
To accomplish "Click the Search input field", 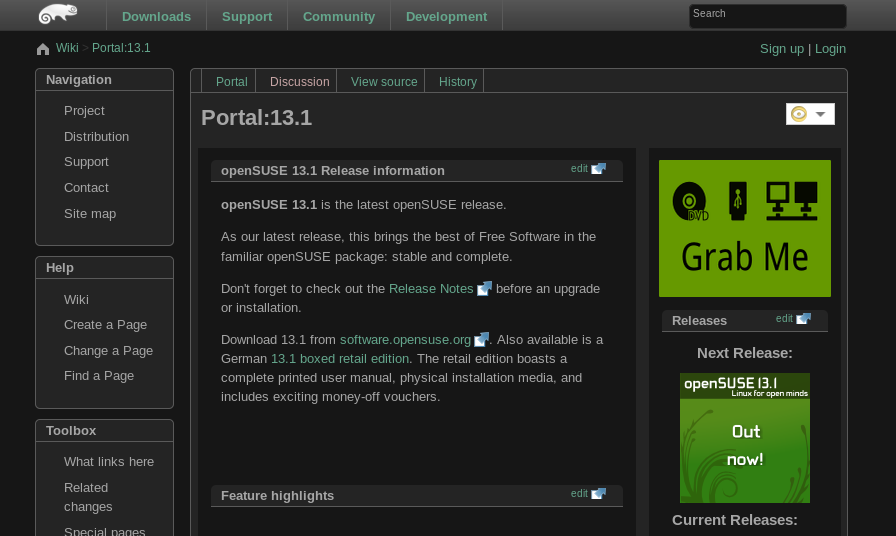I will [x=767, y=16].
